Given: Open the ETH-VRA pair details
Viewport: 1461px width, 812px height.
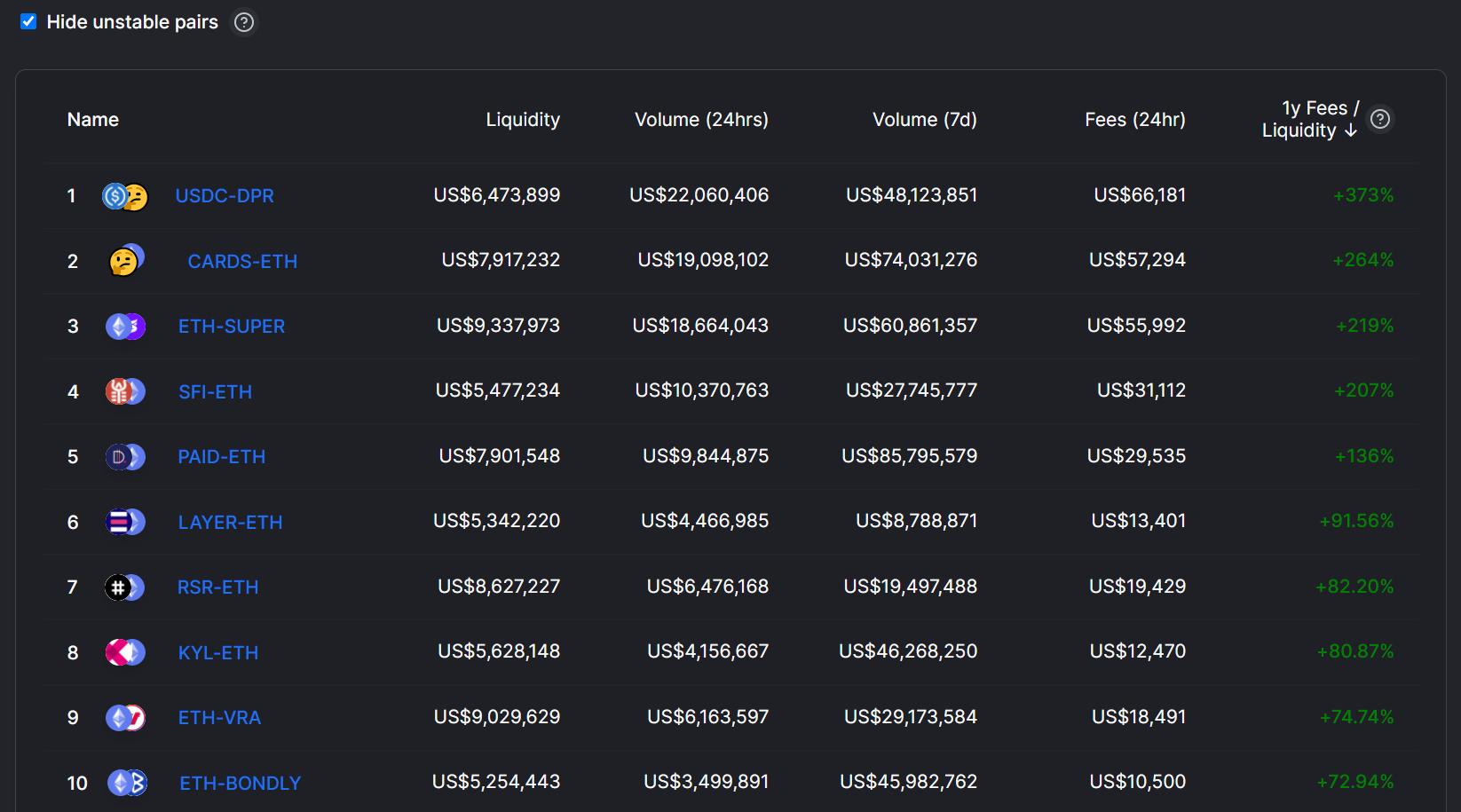Looking at the screenshot, I should click(218, 717).
